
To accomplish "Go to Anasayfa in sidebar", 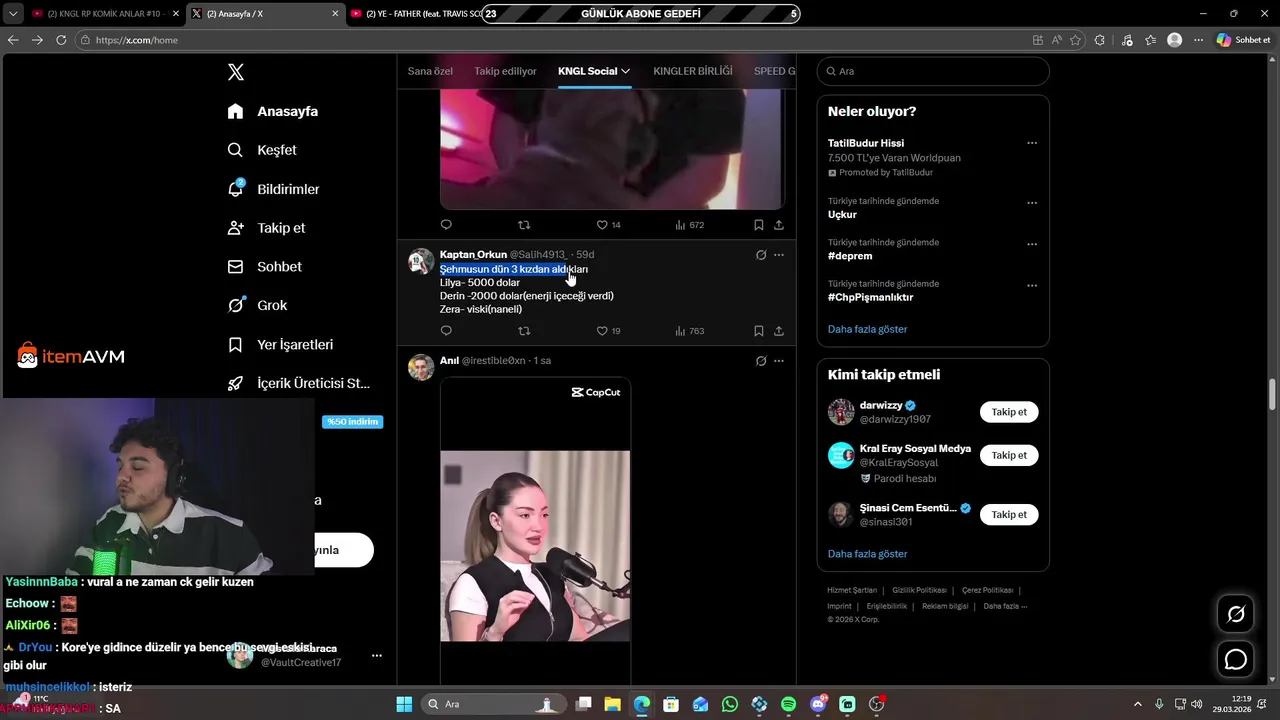I will click(x=273, y=111).
